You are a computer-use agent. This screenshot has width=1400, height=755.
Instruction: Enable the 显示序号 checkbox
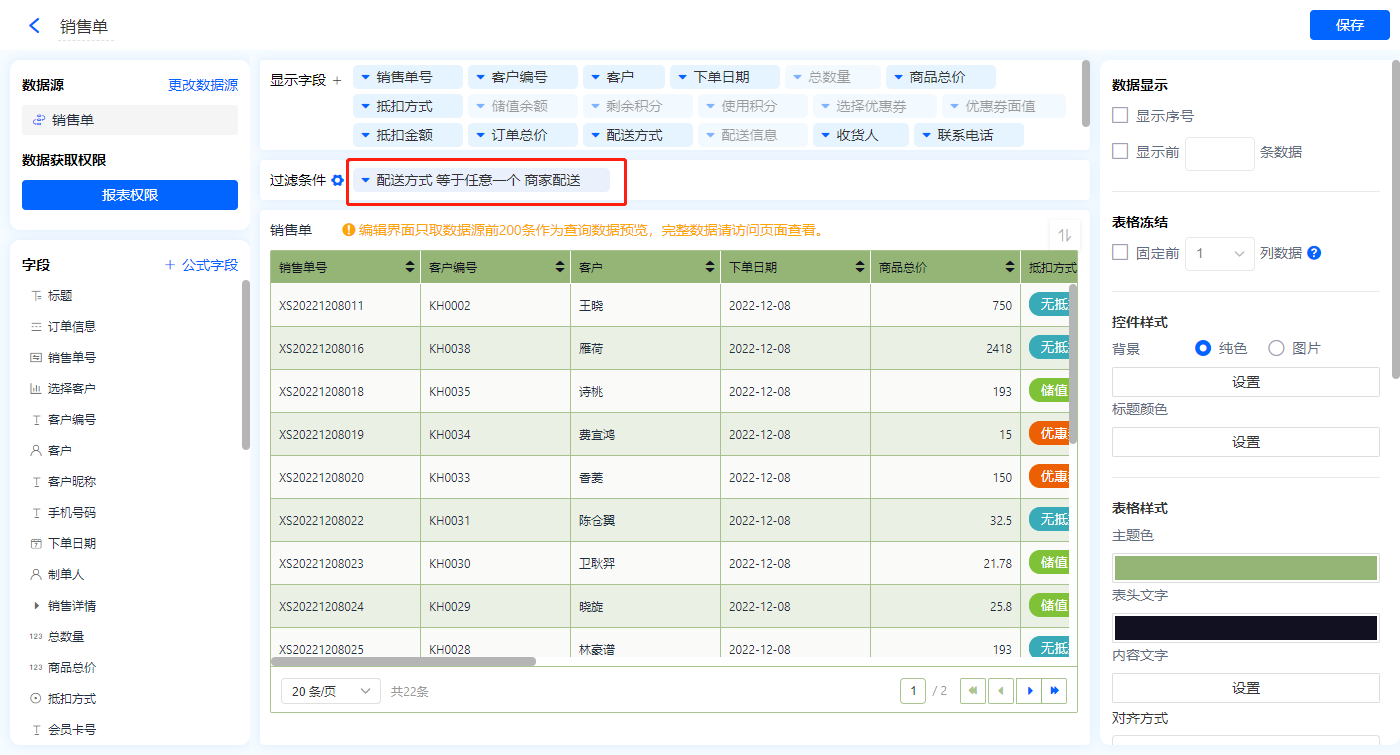tap(1120, 116)
